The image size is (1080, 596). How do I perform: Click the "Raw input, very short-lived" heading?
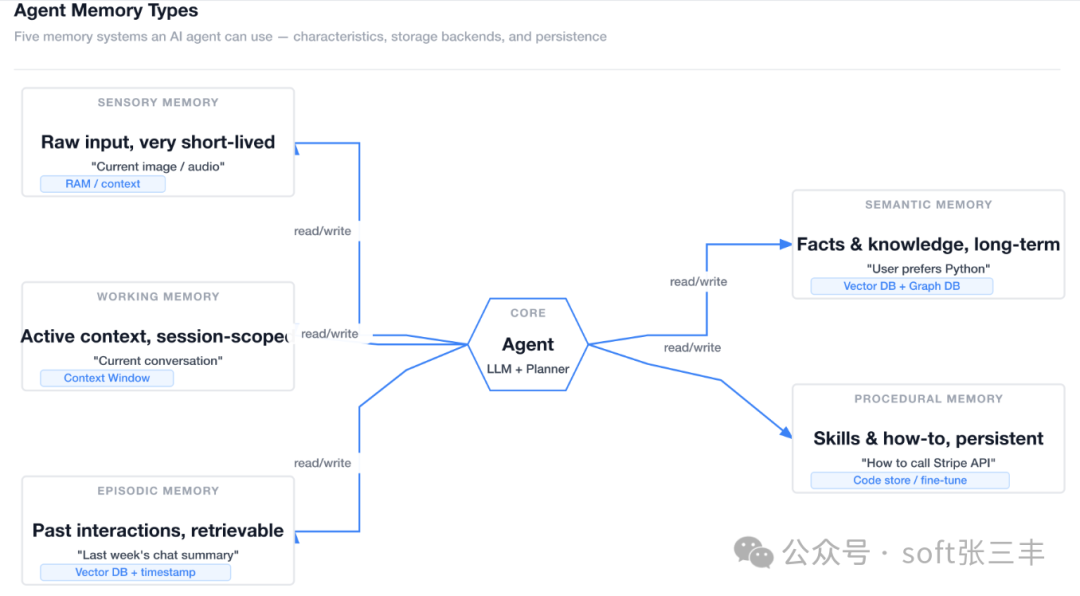158,142
